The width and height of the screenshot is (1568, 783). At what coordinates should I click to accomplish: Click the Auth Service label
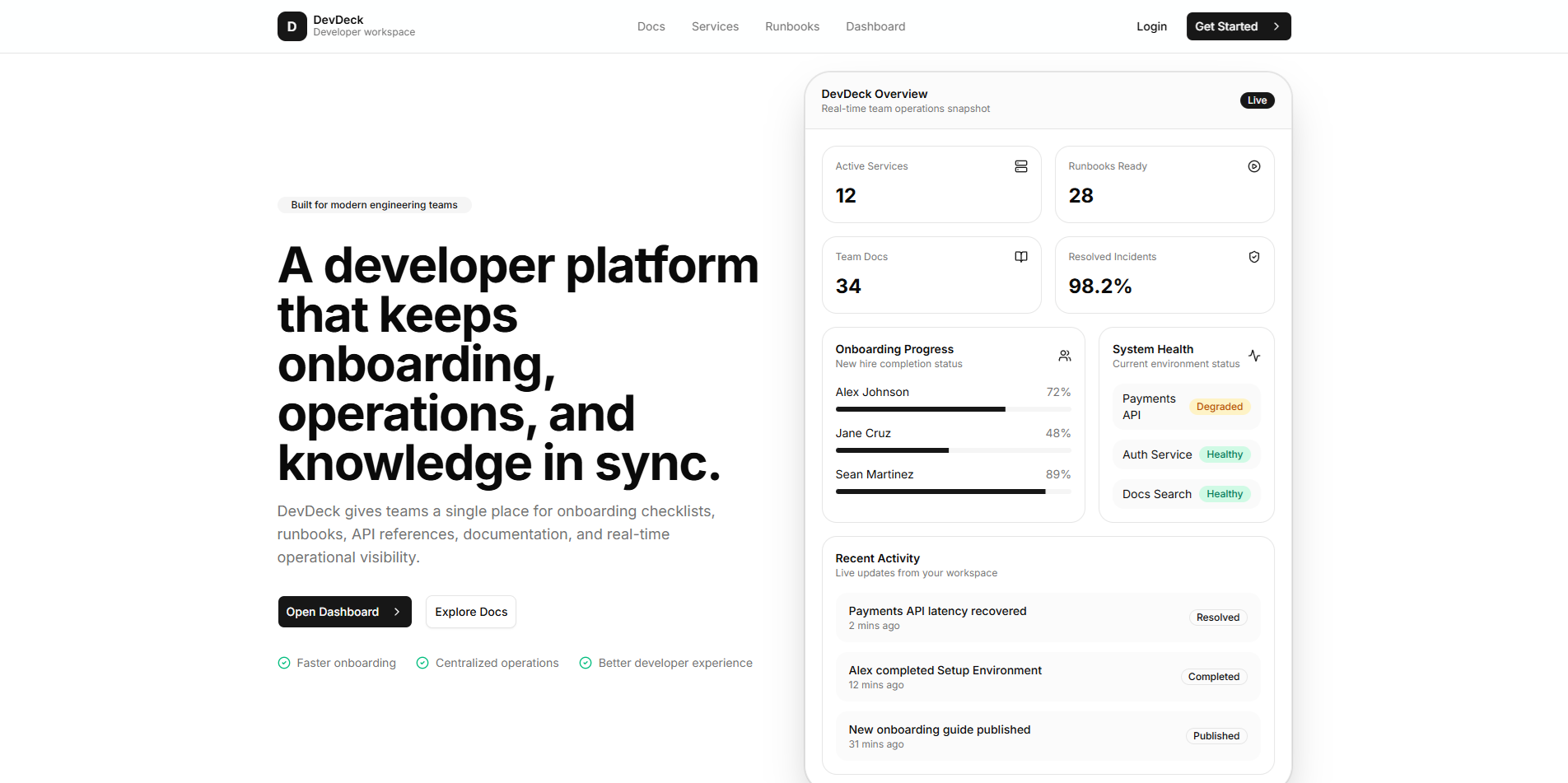(x=1157, y=454)
